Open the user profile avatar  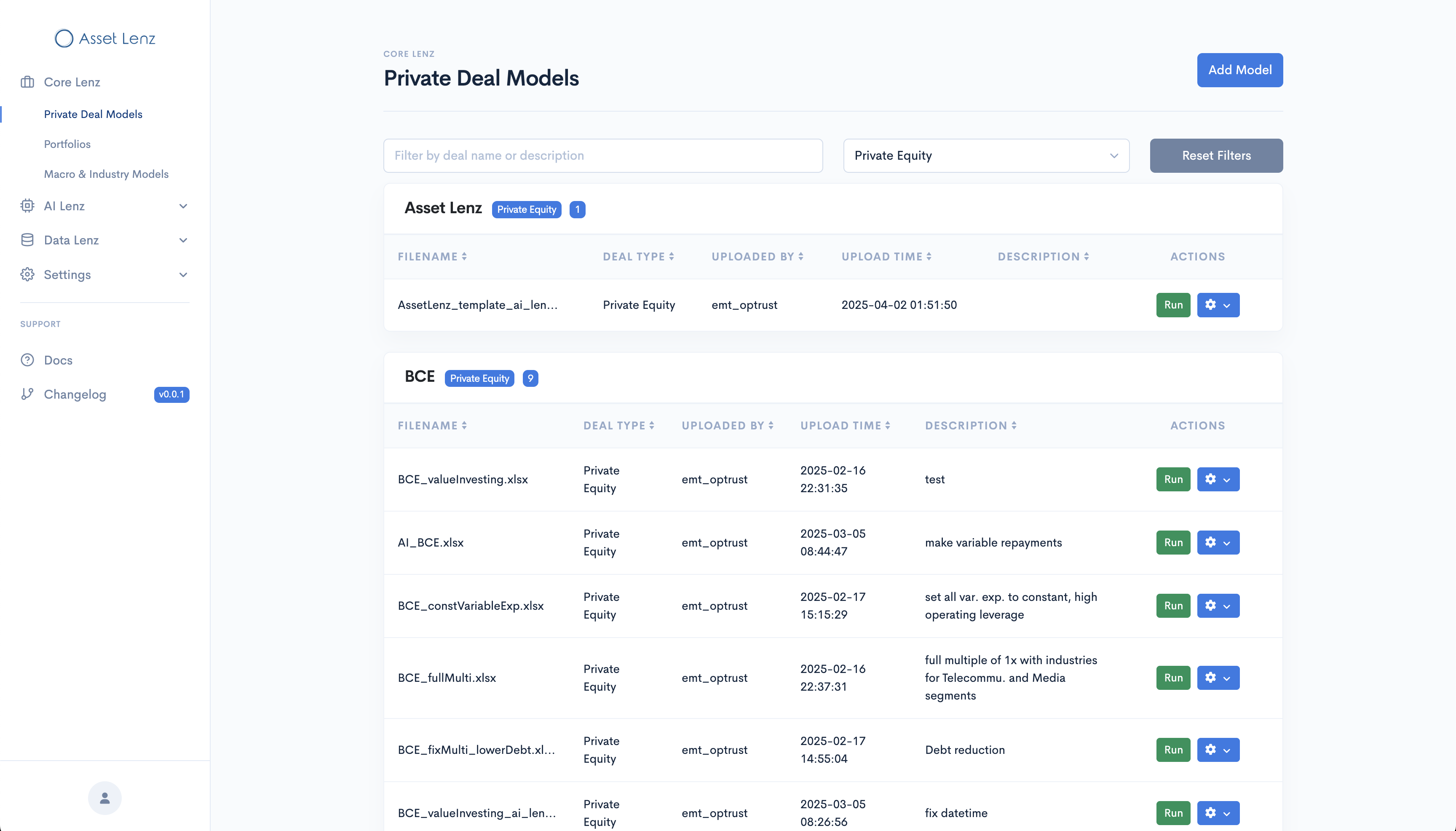coord(105,798)
